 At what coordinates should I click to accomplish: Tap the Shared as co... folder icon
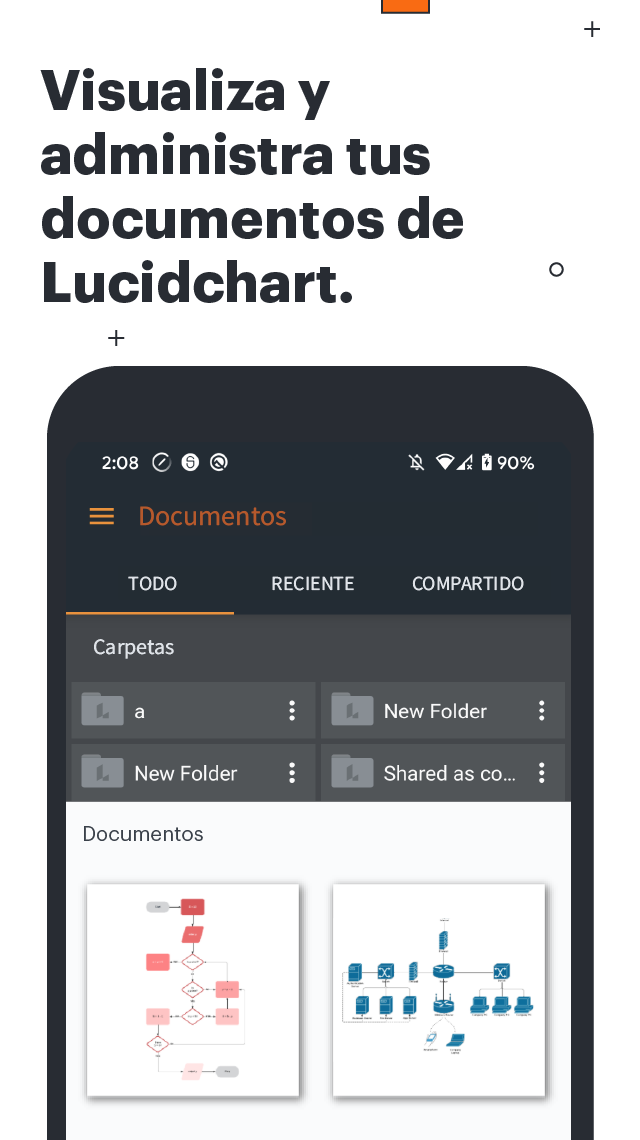click(x=352, y=771)
